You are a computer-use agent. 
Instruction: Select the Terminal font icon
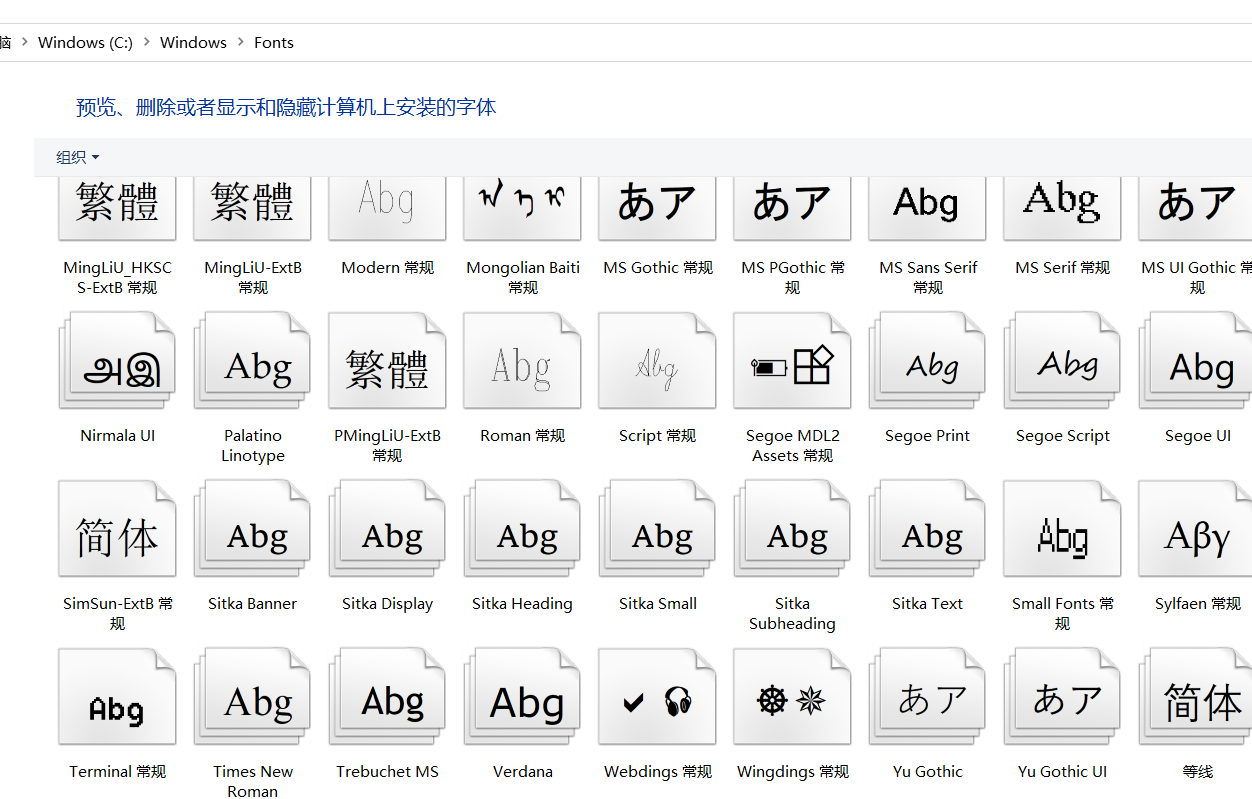117,696
